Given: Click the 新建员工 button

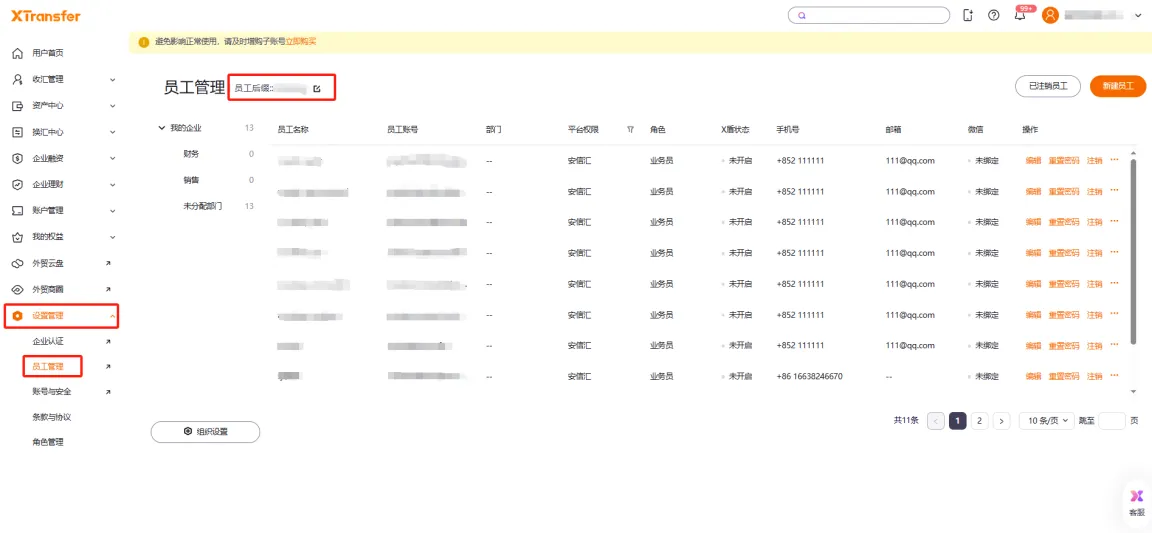Looking at the screenshot, I should 1117,87.
